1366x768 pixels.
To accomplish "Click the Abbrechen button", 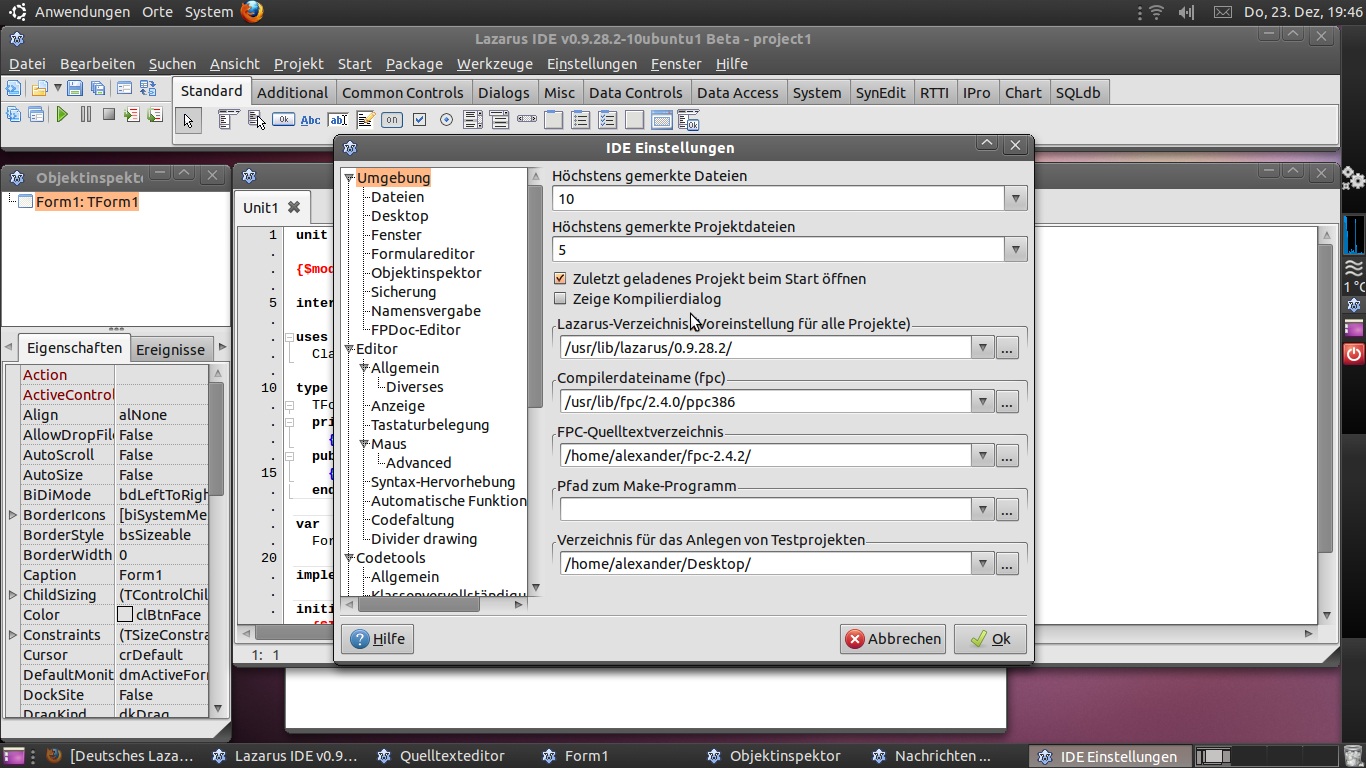I will pyautogui.click(x=893, y=639).
